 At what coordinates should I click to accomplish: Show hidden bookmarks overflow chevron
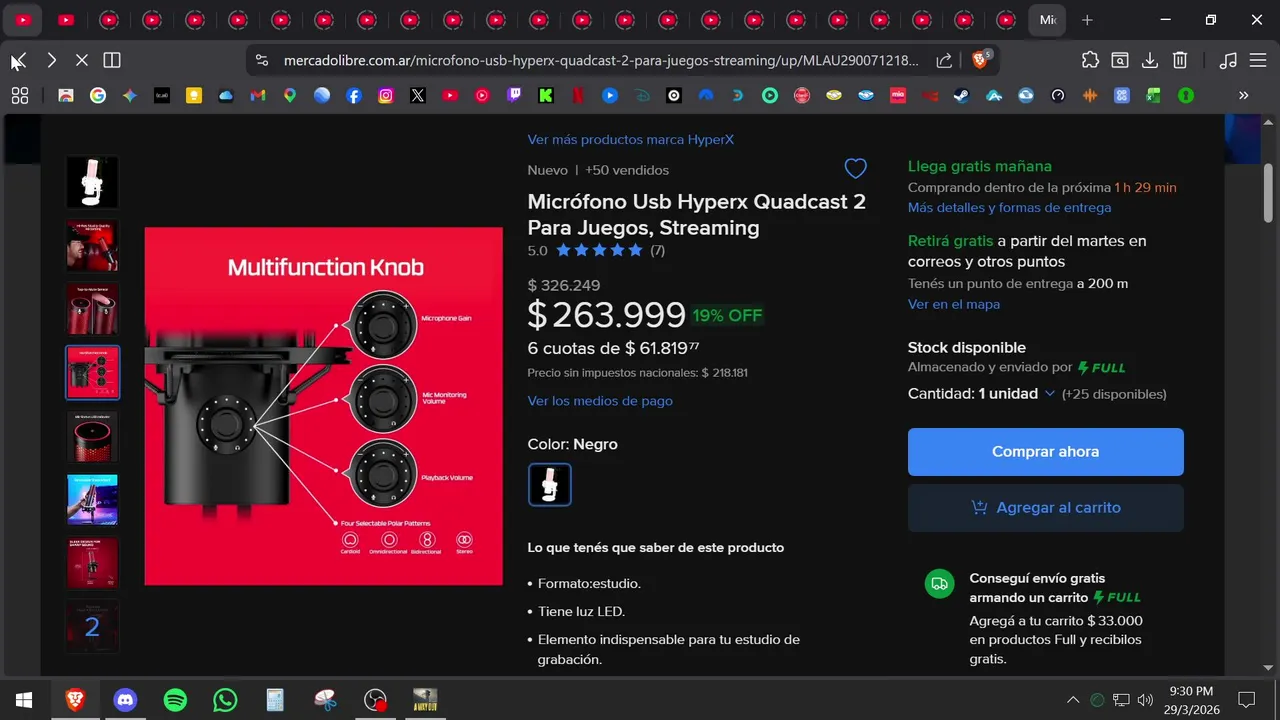1243,96
